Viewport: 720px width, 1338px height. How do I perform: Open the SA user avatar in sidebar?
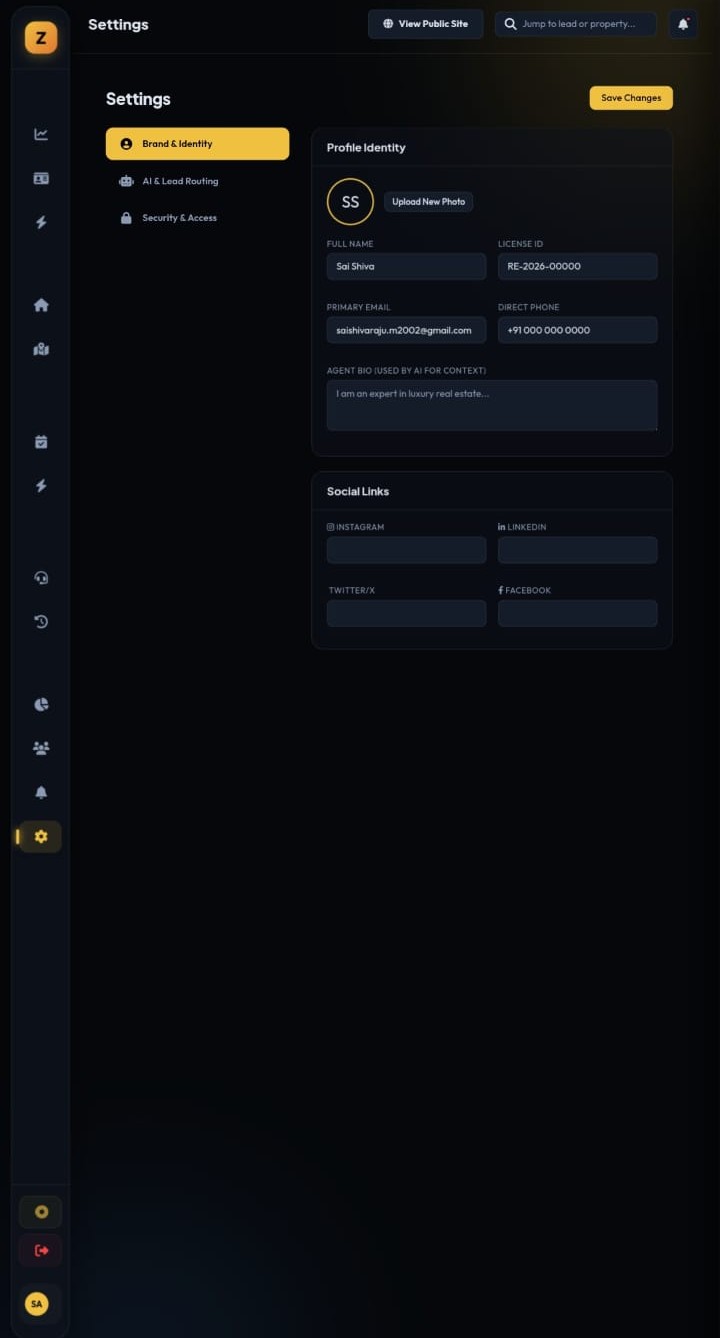(x=37, y=1304)
